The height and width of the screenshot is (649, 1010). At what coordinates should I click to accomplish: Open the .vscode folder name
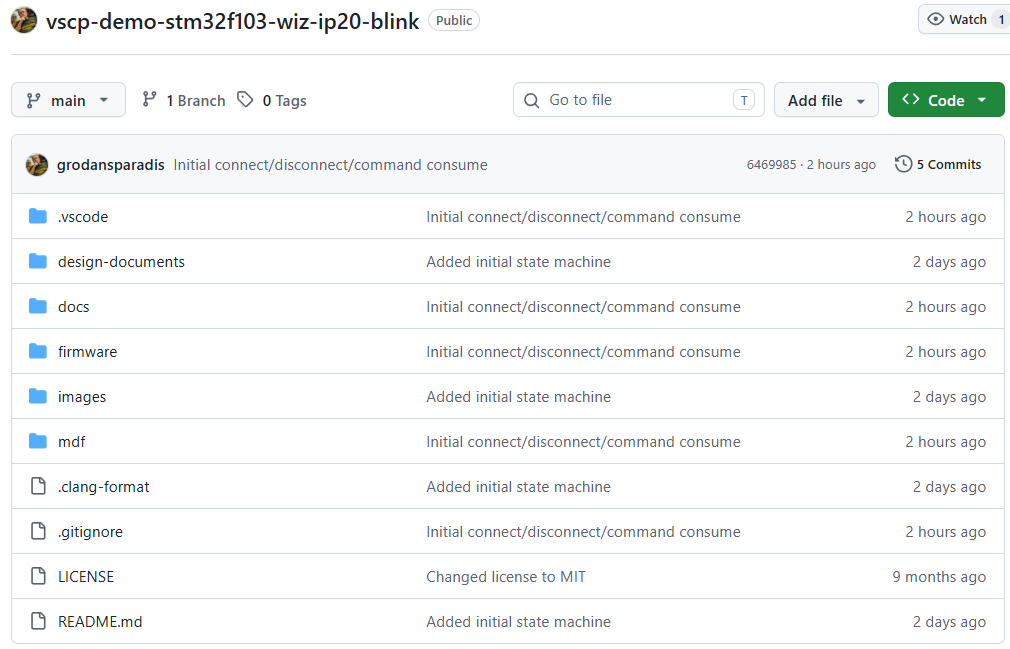(x=83, y=217)
